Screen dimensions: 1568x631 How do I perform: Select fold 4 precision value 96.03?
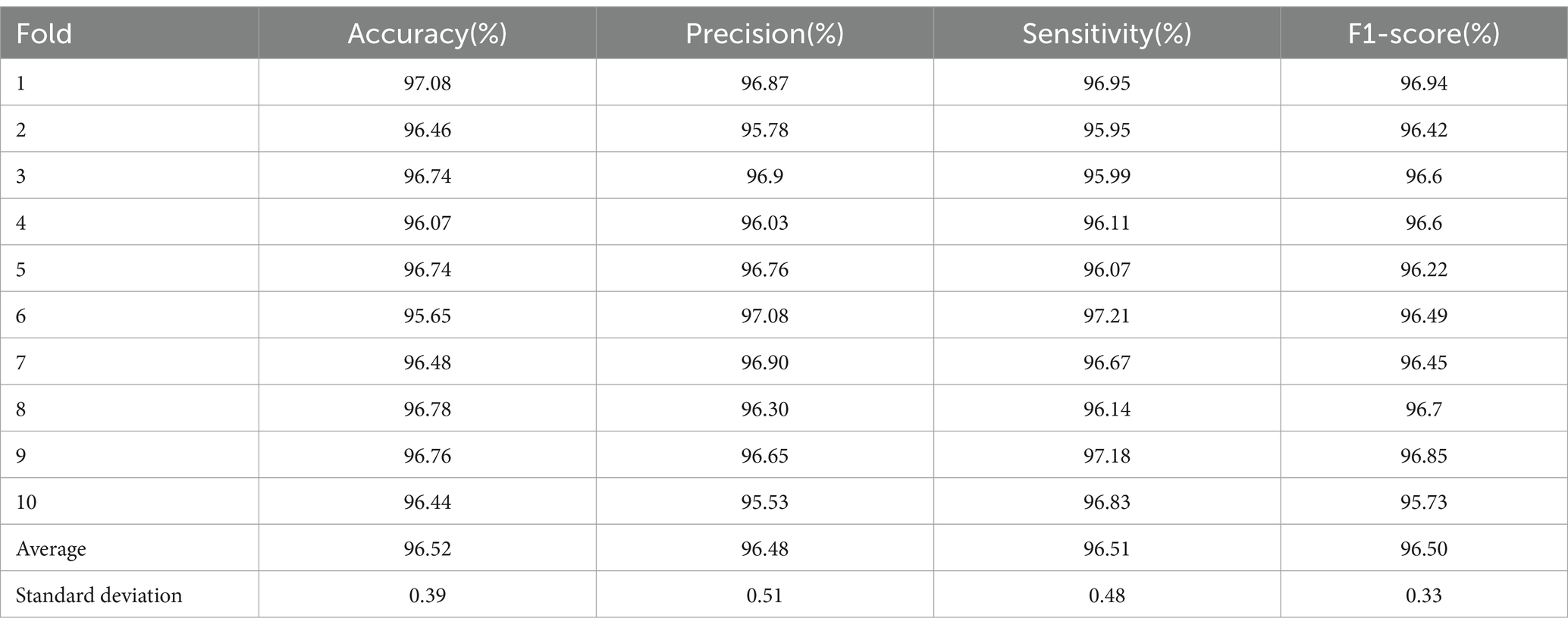764,223
